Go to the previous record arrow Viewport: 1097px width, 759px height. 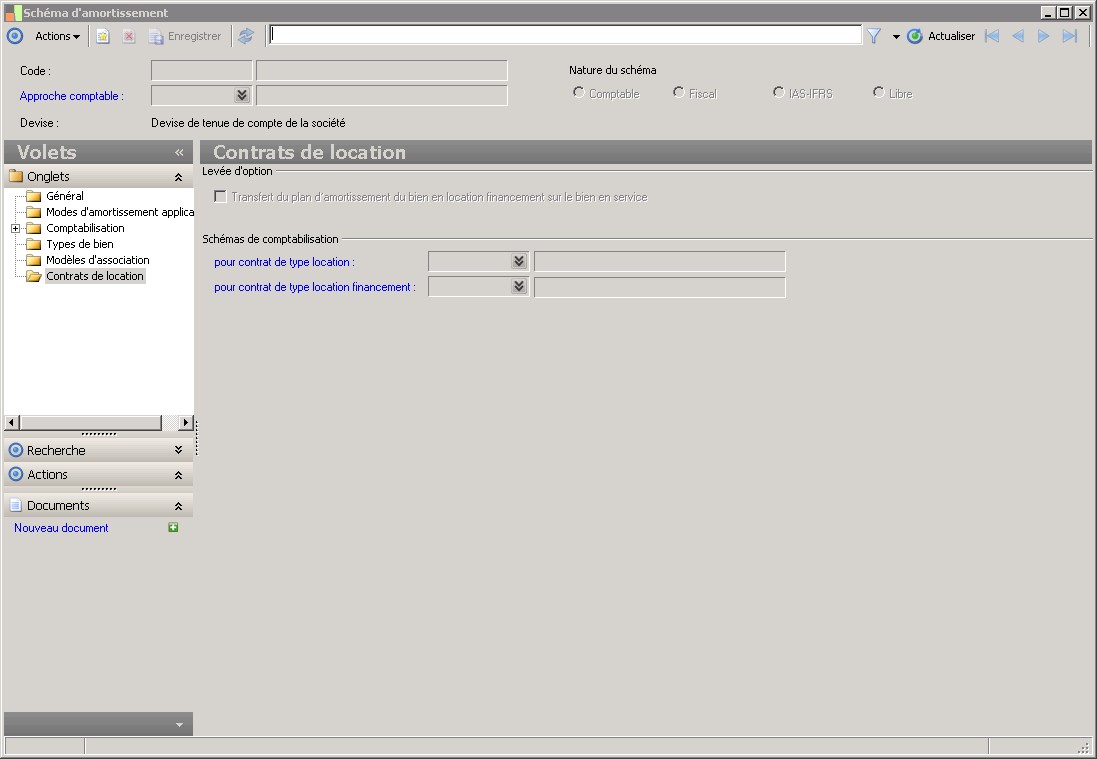[x=1018, y=36]
